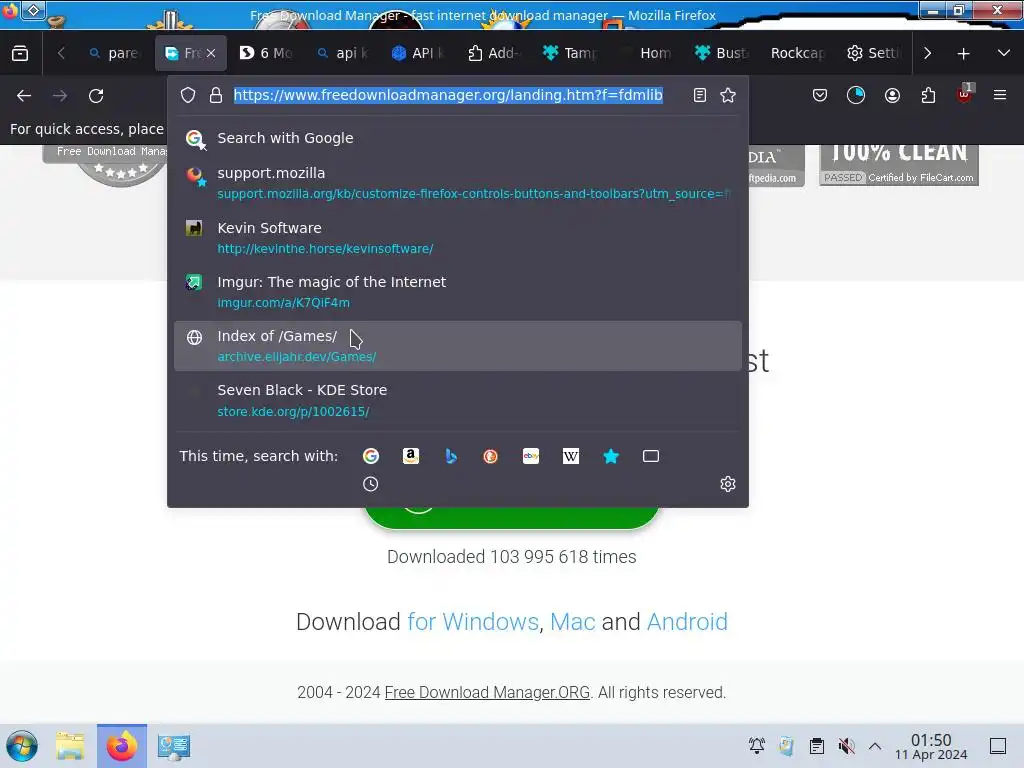This screenshot has height=768, width=1024.
Task: Open the file manager from taskbar
Action: 70,746
